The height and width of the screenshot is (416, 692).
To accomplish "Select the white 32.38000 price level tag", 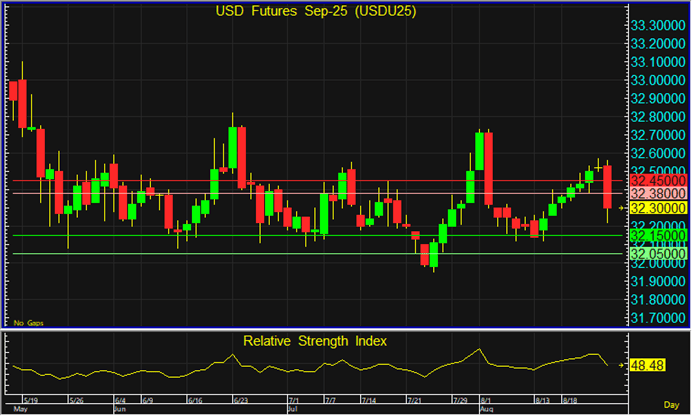I will [656, 193].
